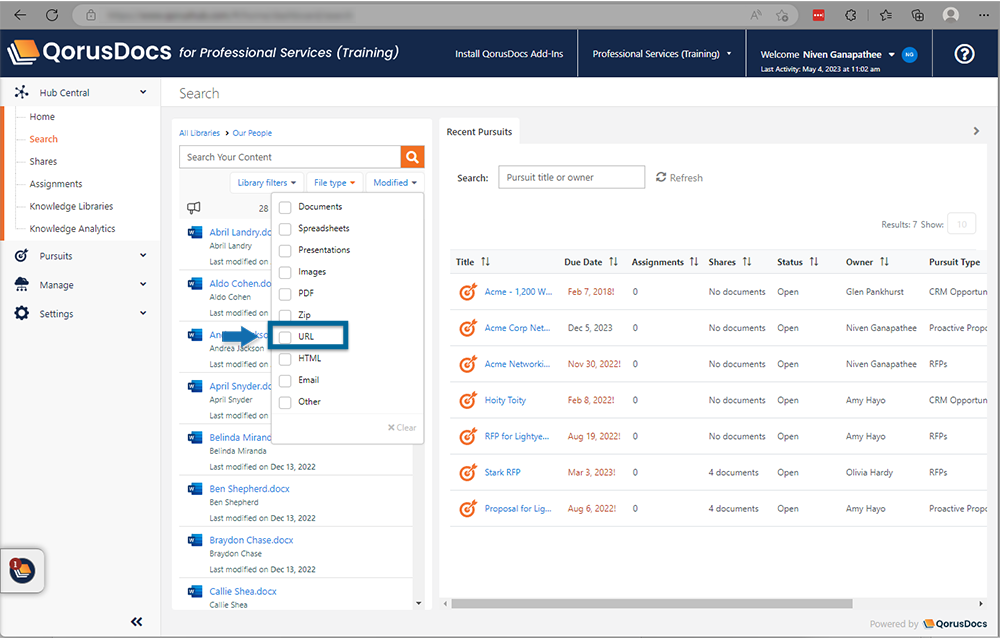
Task: Click the horizontal scrollbar under pursuits table
Action: click(652, 604)
